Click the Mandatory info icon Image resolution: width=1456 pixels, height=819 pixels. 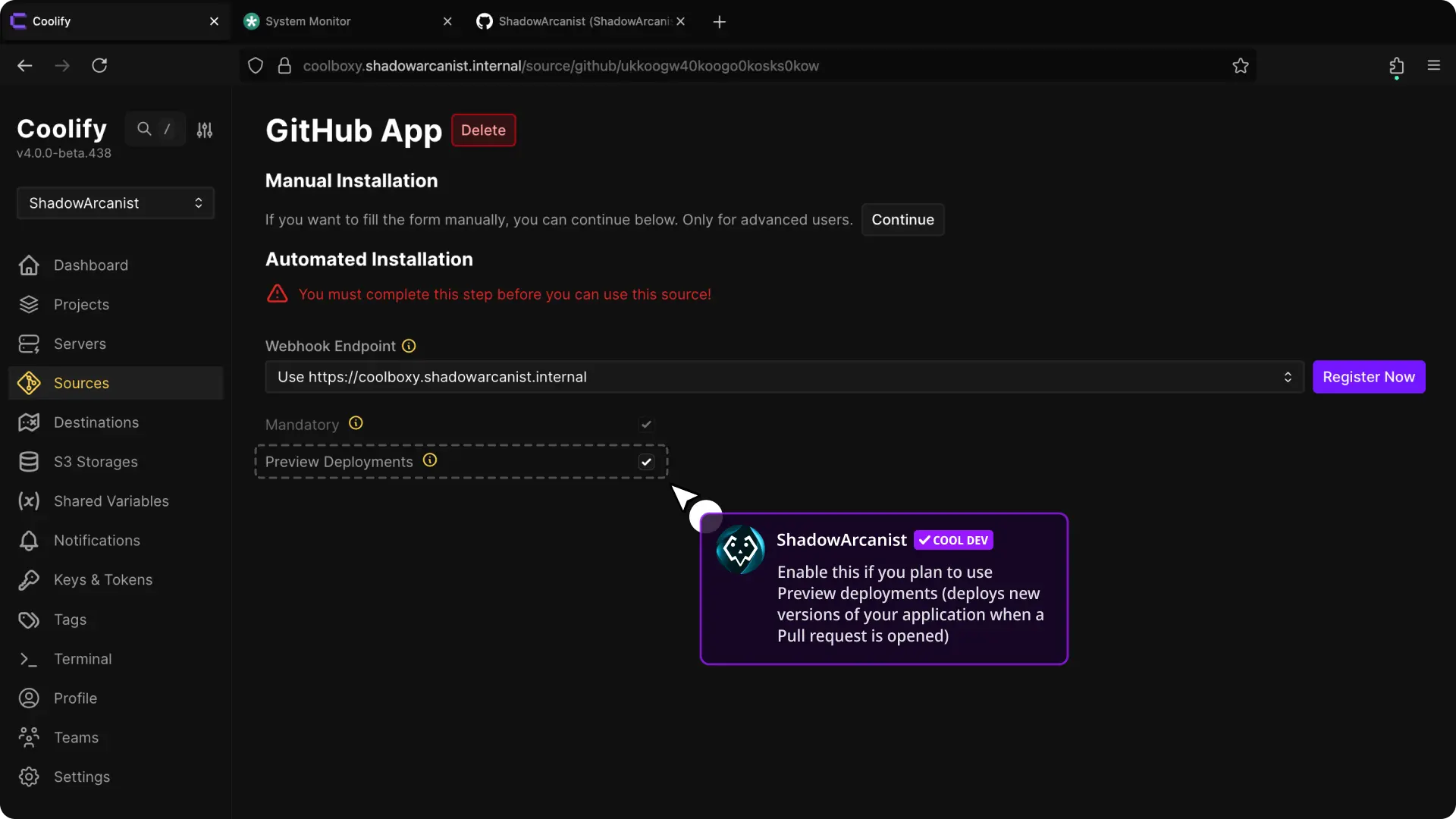point(356,423)
